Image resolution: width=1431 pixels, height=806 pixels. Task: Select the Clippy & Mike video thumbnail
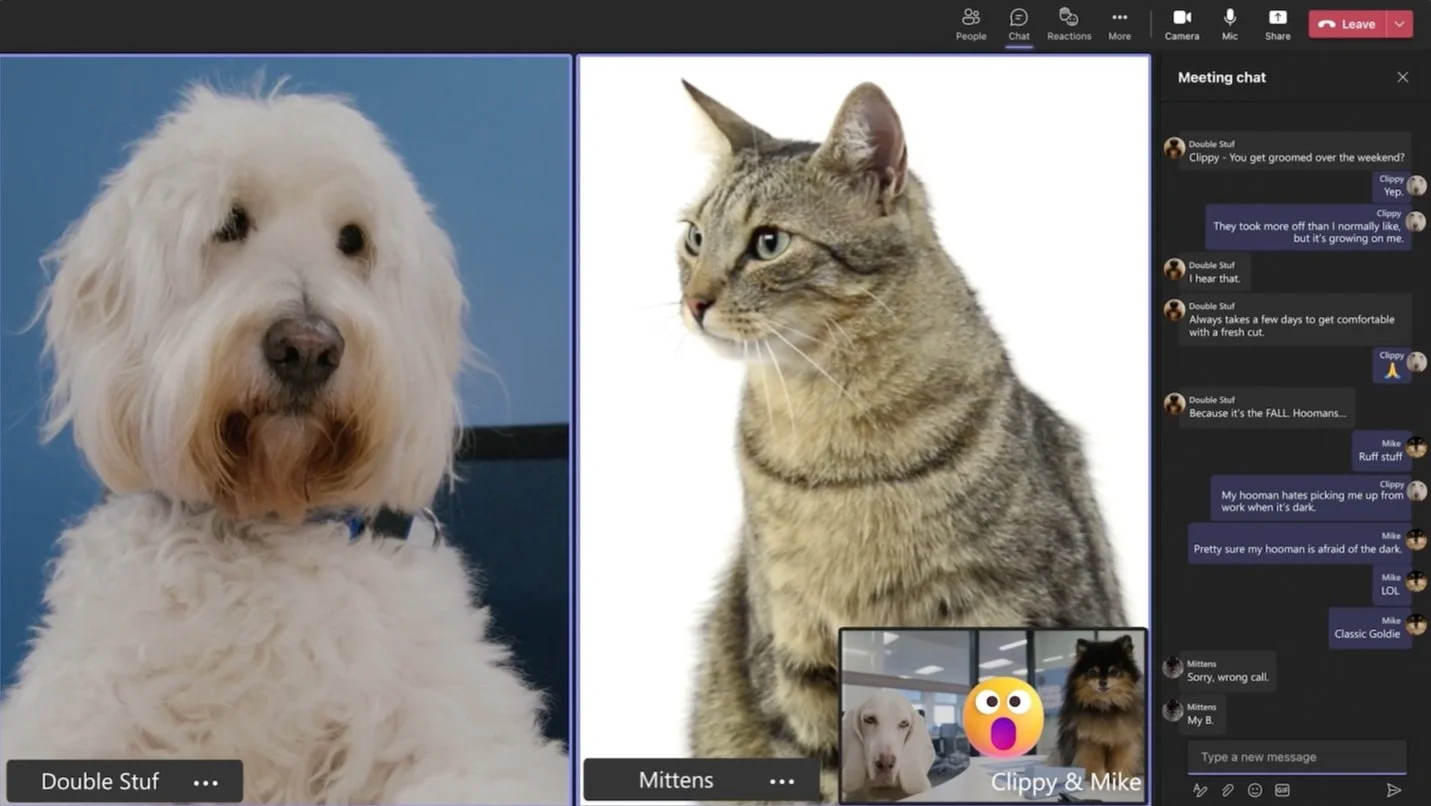993,714
